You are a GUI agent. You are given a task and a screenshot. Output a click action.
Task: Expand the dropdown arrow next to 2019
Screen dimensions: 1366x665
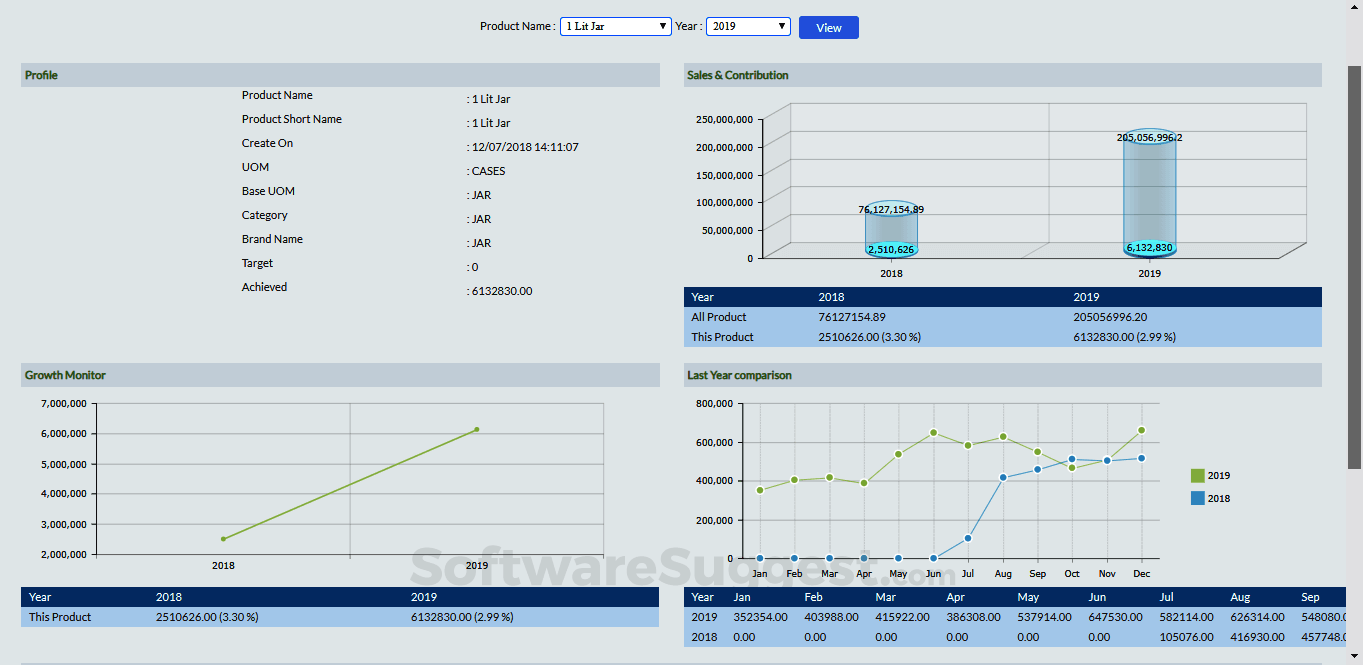[782, 26]
